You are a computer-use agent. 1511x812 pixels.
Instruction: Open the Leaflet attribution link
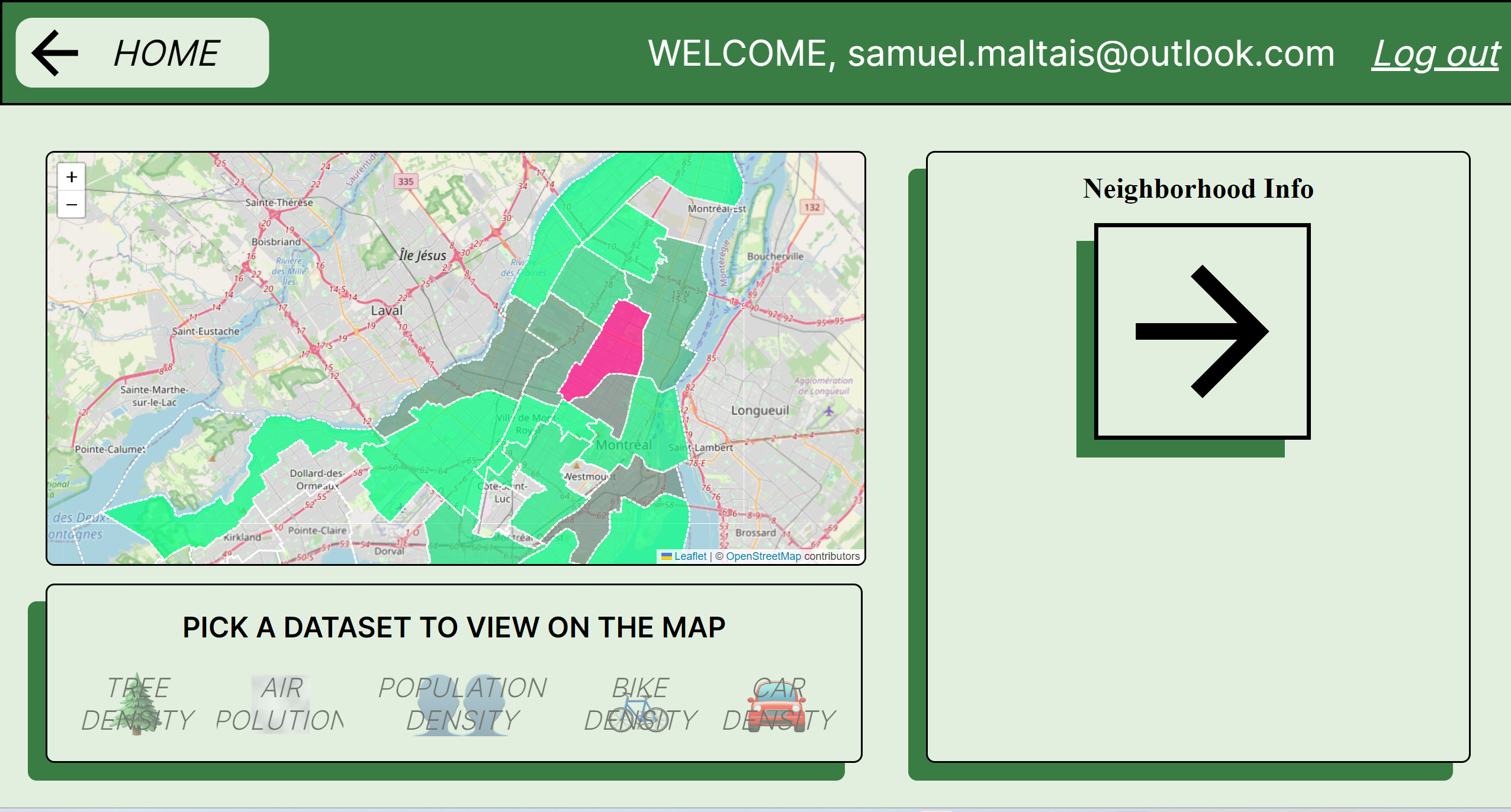(x=690, y=556)
